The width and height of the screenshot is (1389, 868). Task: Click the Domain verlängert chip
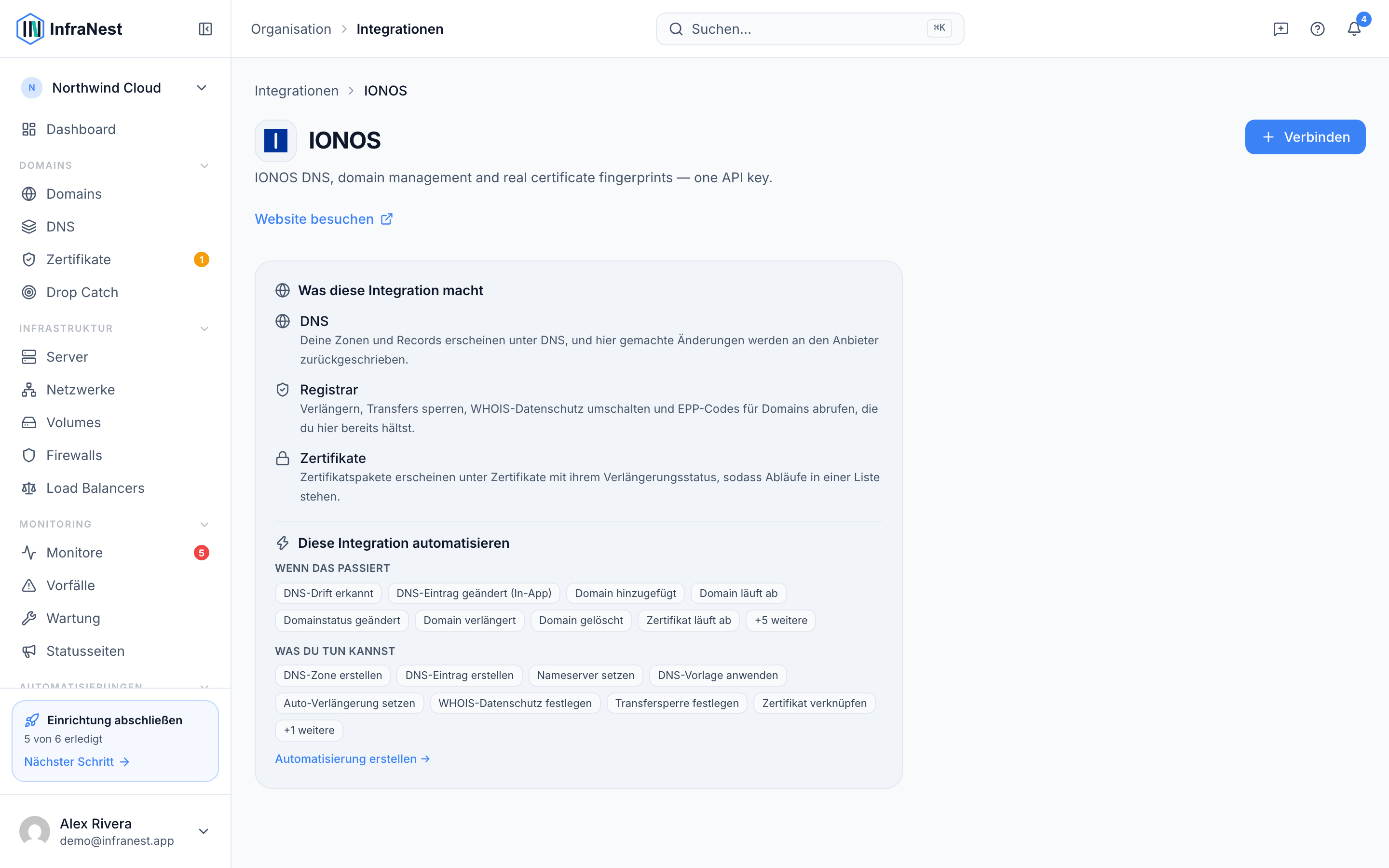[469, 620]
